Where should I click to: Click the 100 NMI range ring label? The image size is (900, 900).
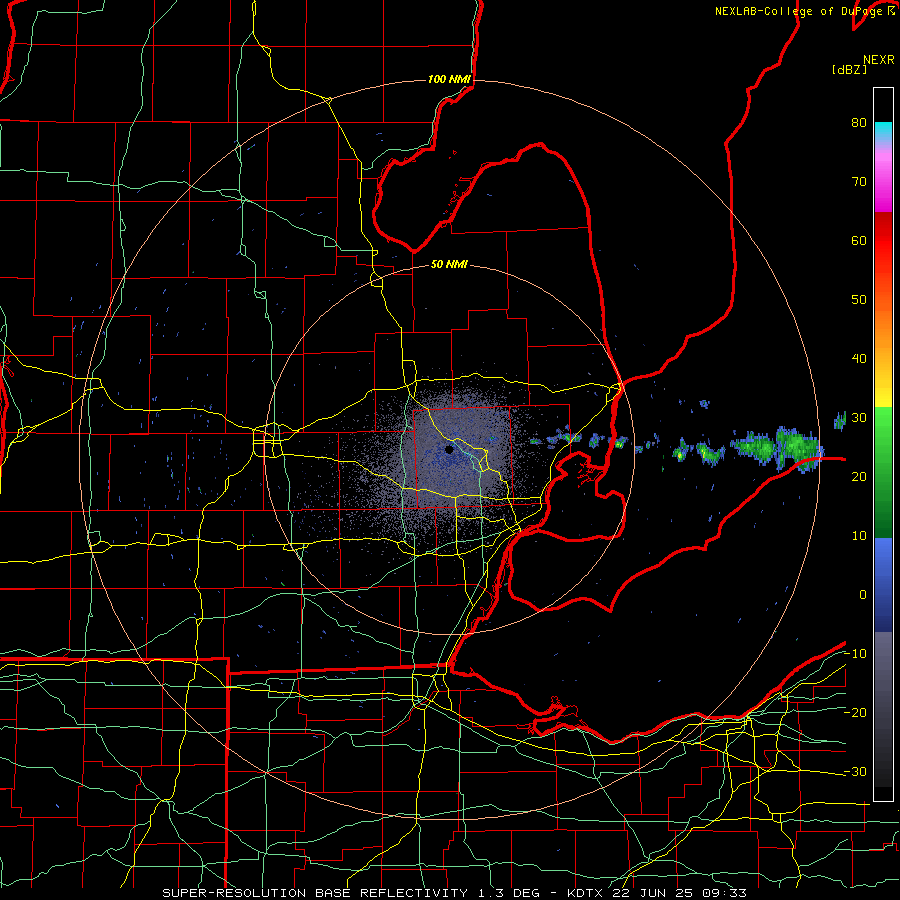pyautogui.click(x=449, y=79)
